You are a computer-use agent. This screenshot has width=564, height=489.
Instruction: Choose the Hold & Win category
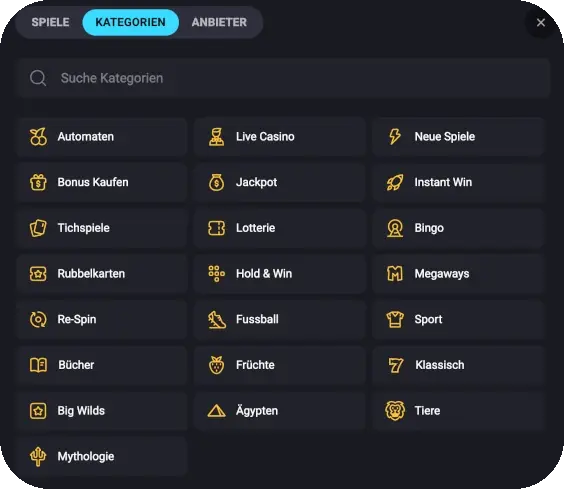point(279,274)
